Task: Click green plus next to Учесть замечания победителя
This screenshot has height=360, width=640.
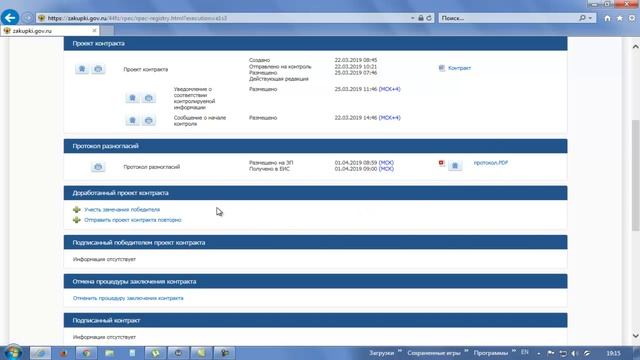Action: tap(77, 209)
